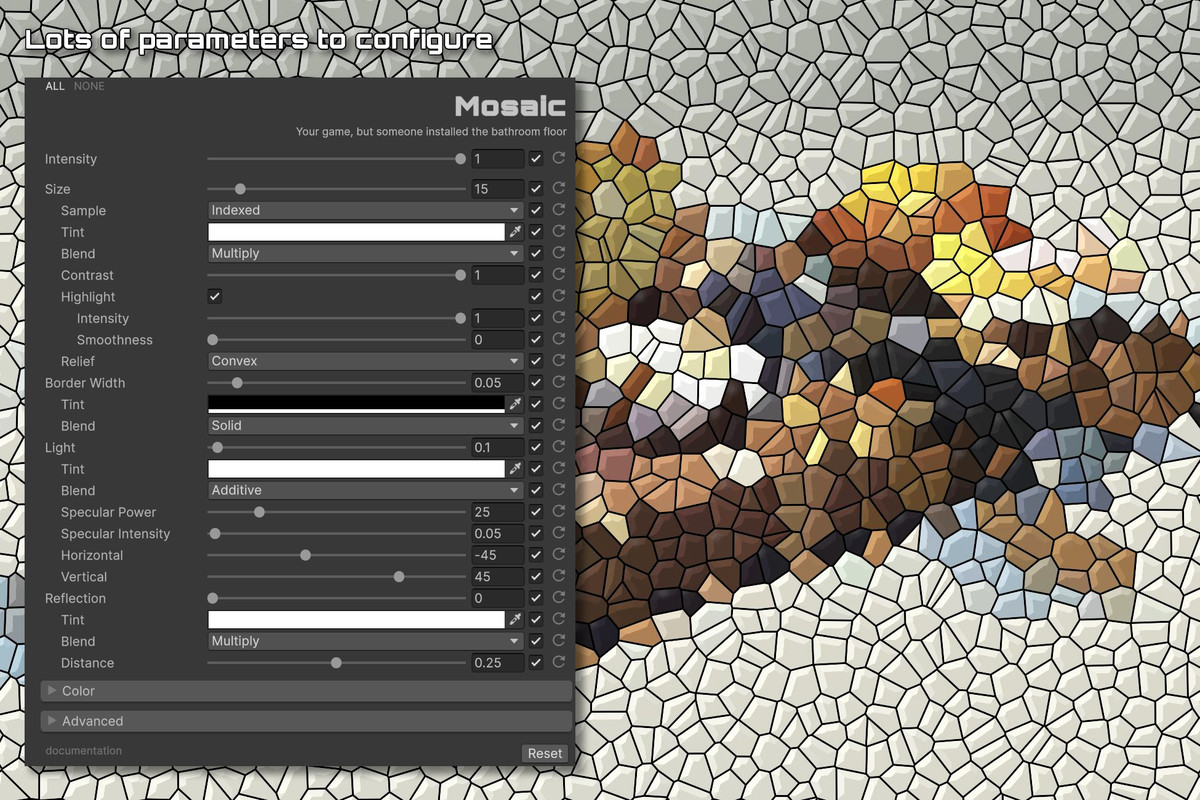Viewport: 1200px width, 800px height.
Task: Click the Horizontal value field showing -45
Action: coord(498,555)
